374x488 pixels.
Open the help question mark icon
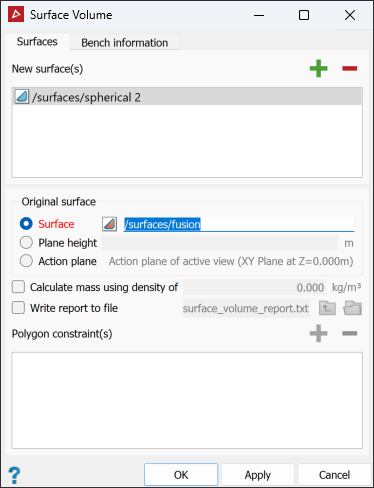pyautogui.click(x=14, y=475)
